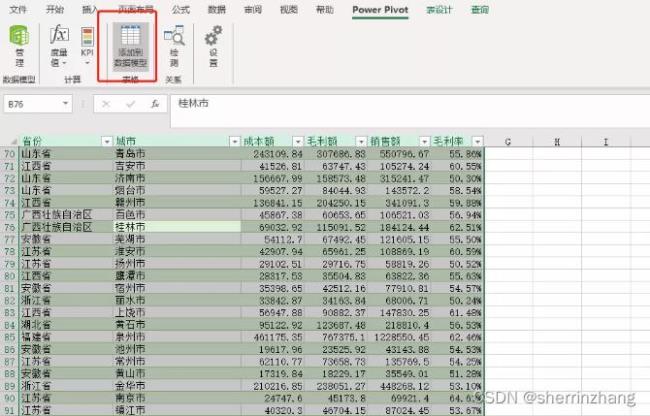Select cell with city 黄石市
650x416 pixels.
177,325
